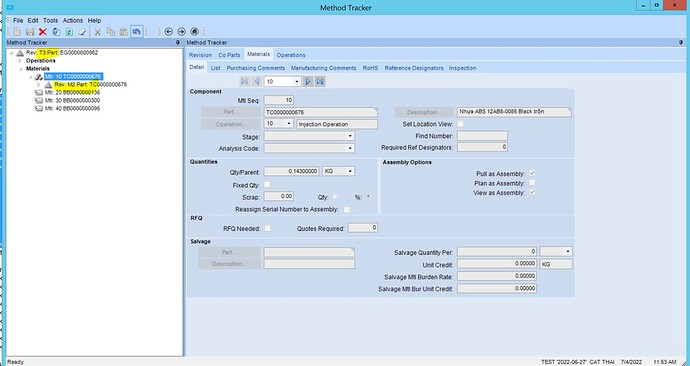Click the Forward arrow circle icon
Image resolution: width=690 pixels, height=366 pixels.
point(181,32)
